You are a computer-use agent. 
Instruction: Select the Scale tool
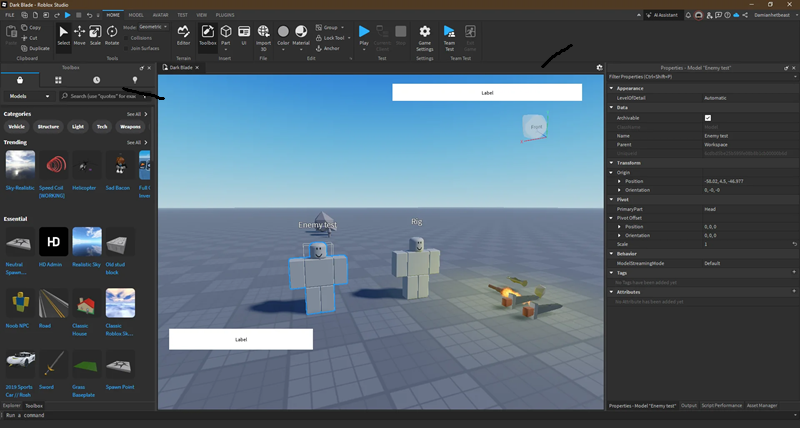[x=95, y=36]
